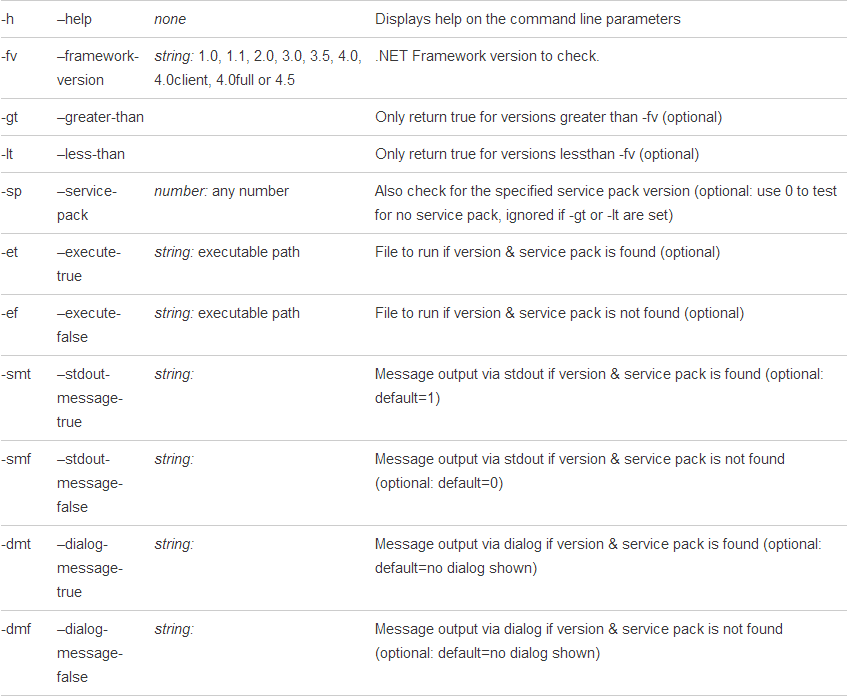
Task: Click the --execute-true parameter name
Action: tap(88, 263)
